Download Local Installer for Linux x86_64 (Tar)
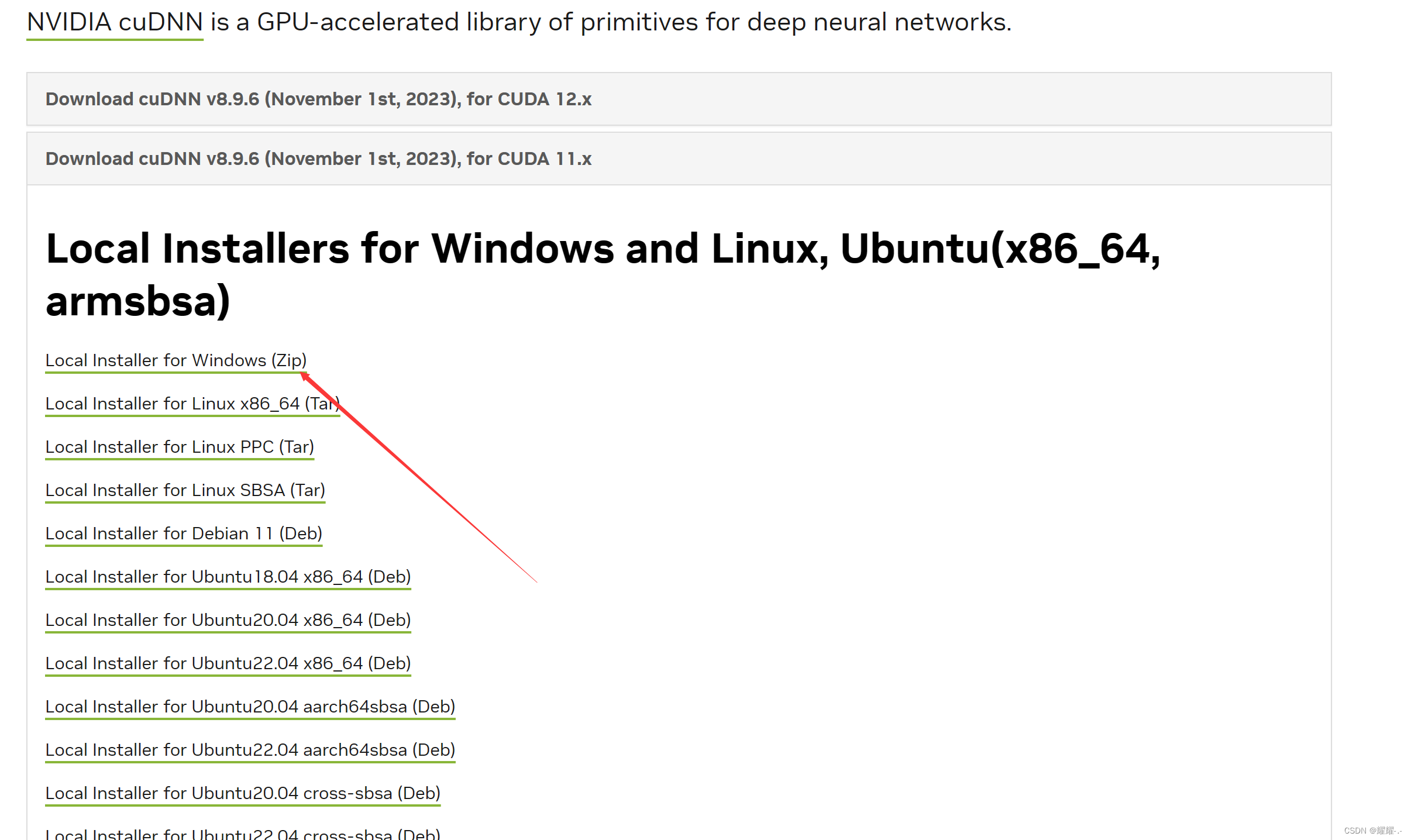1411x840 pixels. tap(192, 404)
